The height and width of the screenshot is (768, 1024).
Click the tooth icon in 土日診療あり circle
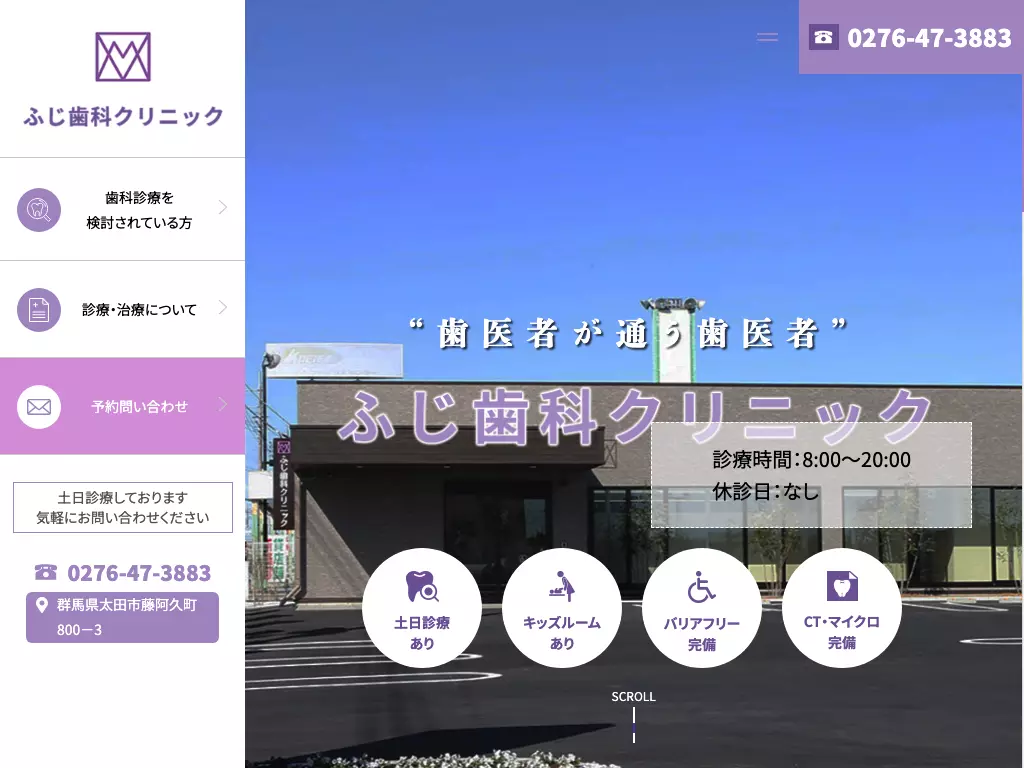pos(422,586)
